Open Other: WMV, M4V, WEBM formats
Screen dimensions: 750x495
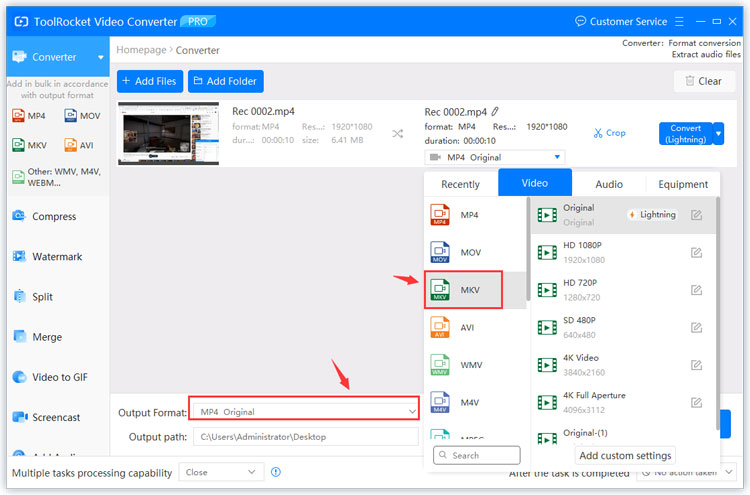[56, 177]
